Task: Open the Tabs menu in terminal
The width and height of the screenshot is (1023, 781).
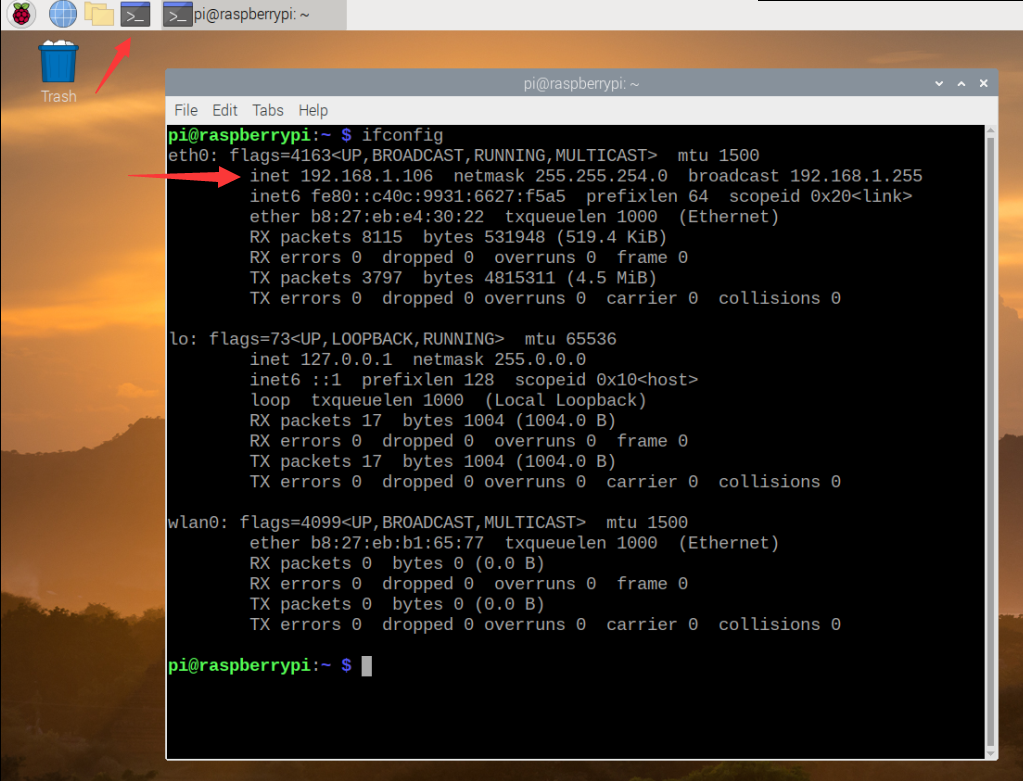Action: [267, 110]
